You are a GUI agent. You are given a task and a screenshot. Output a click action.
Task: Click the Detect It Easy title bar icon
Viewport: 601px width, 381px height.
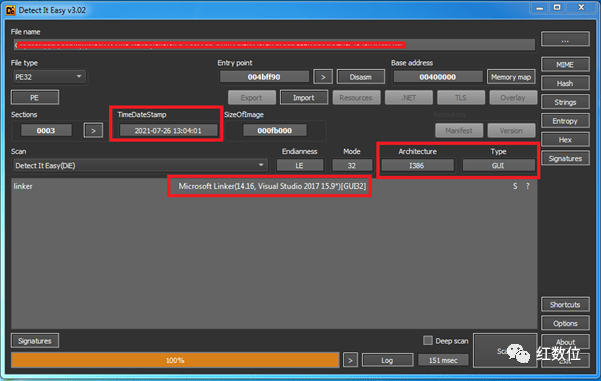(x=10, y=10)
